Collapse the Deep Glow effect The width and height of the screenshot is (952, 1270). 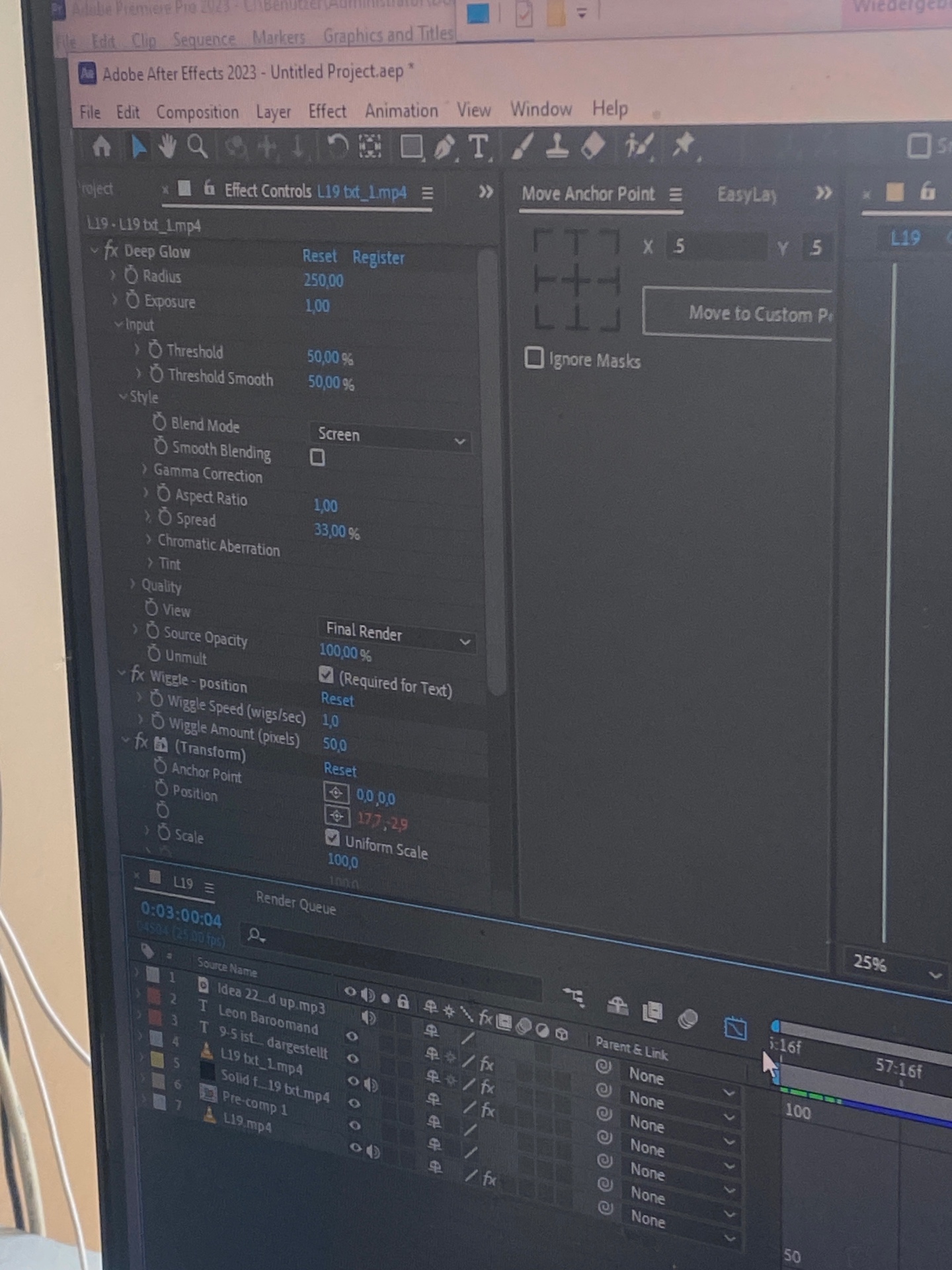[x=95, y=250]
